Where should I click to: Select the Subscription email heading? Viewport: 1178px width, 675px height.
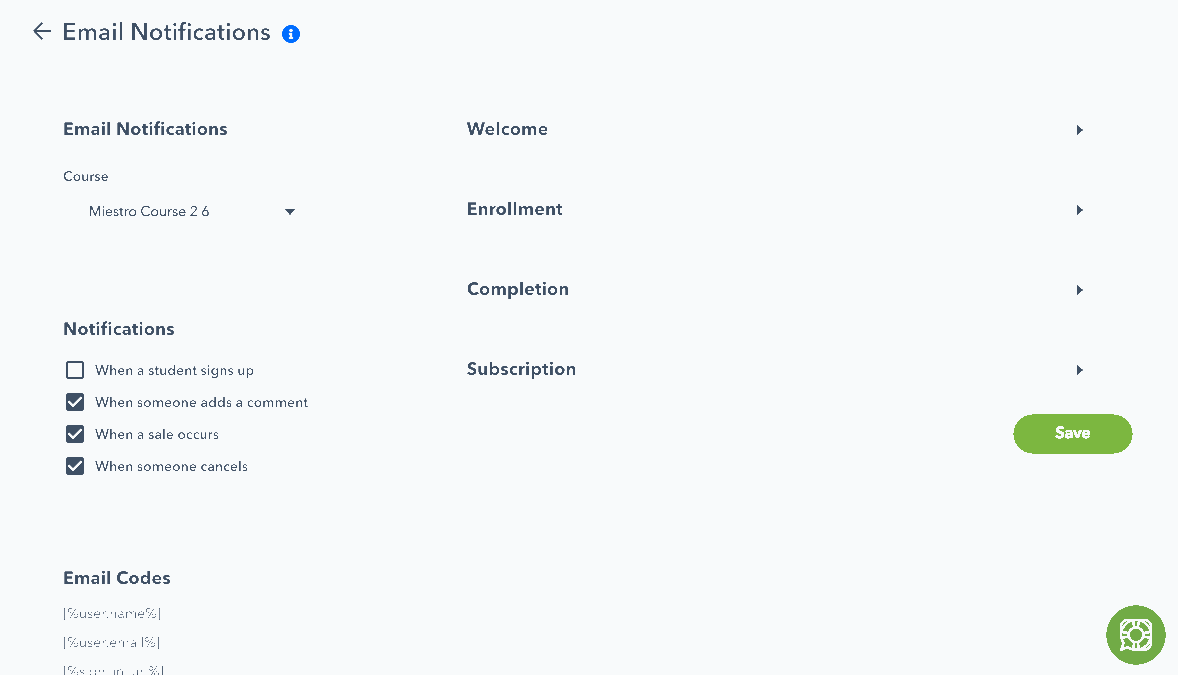521,369
